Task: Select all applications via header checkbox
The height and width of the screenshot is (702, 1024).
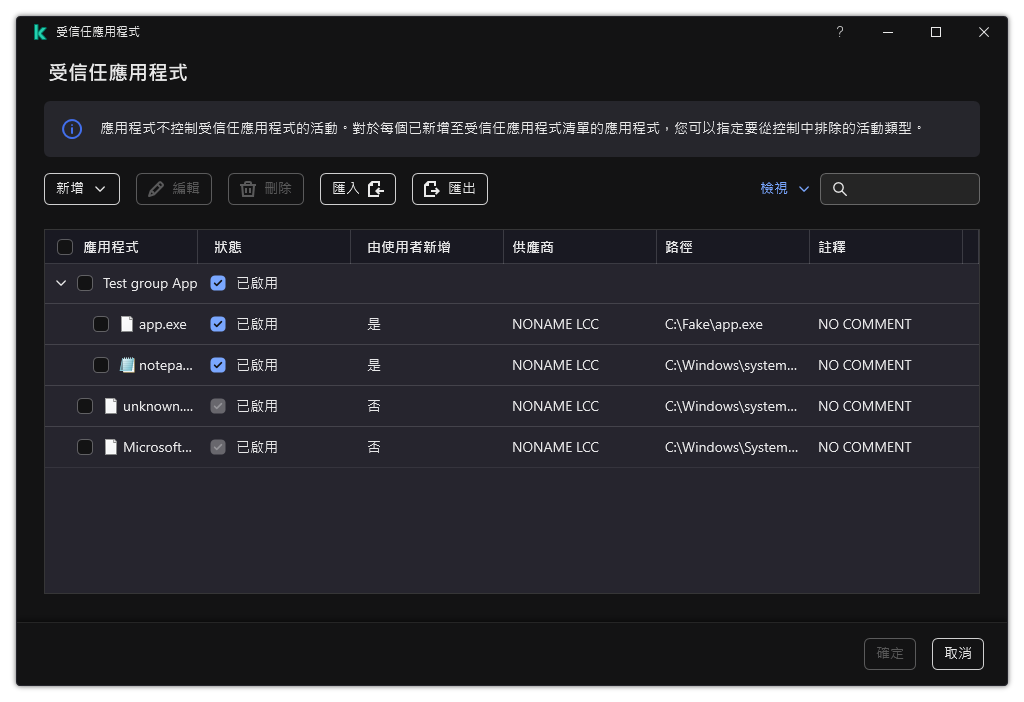Action: (x=65, y=246)
